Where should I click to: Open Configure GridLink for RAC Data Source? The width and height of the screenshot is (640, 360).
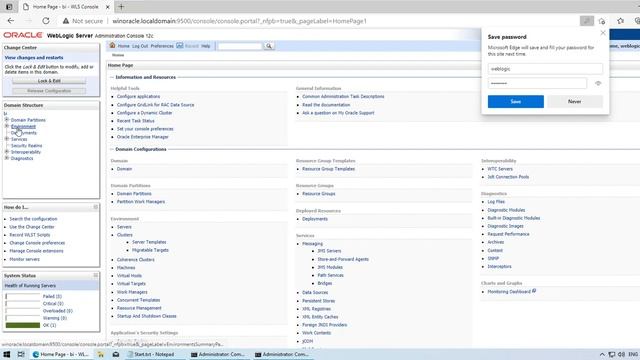tap(156, 105)
